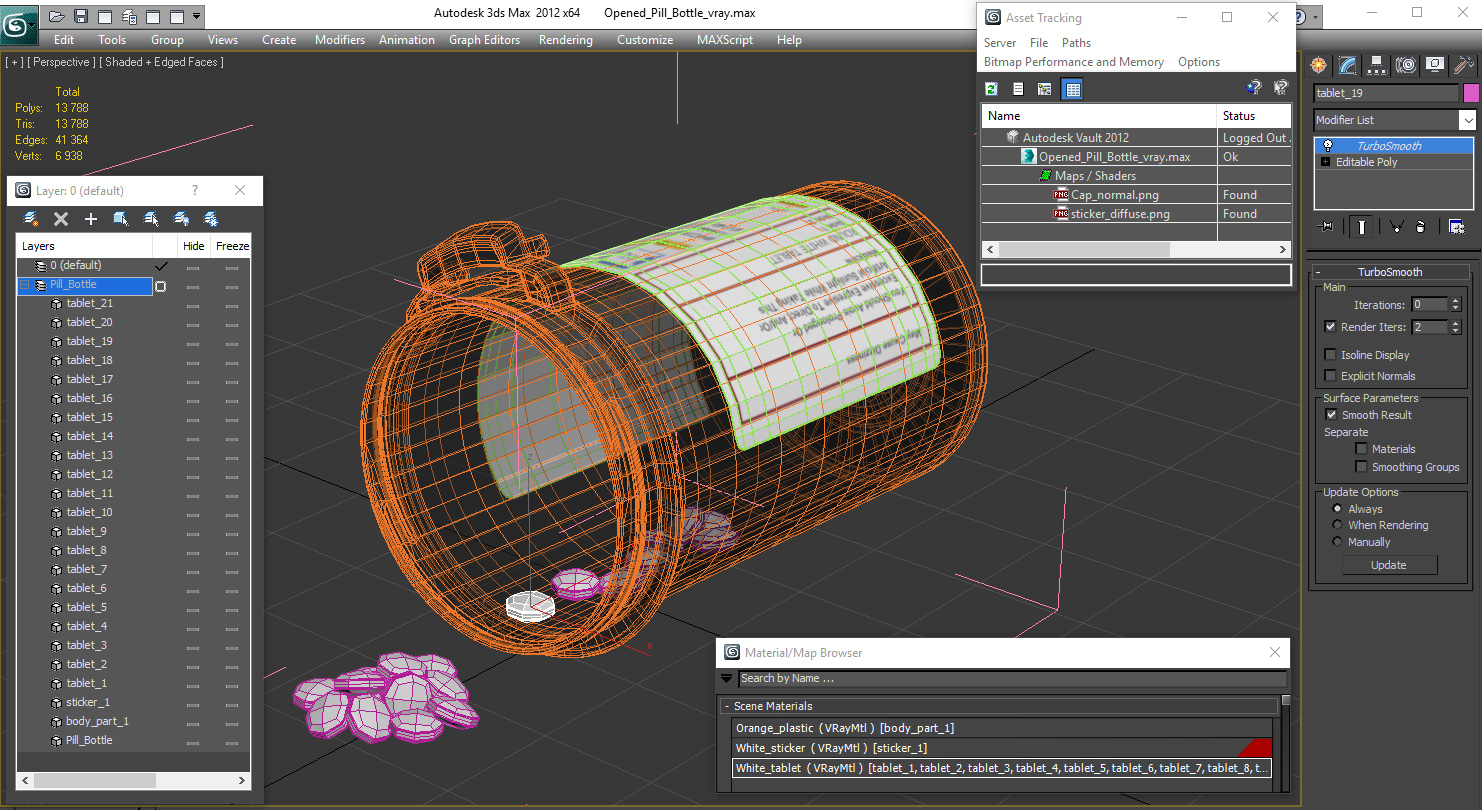
Task: Click the Asset Tracking horizontal scrollbar
Action: click(x=1137, y=249)
